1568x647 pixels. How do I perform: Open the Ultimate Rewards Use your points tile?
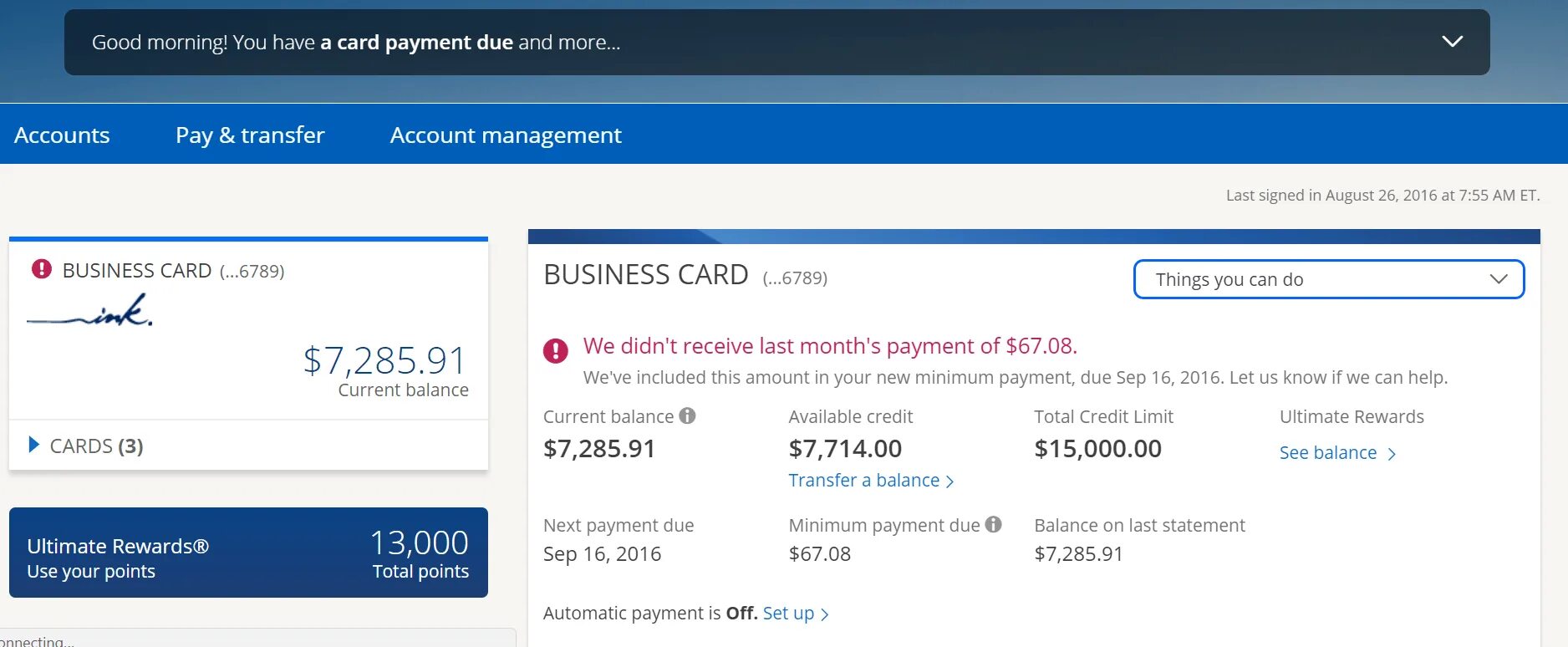[248, 553]
